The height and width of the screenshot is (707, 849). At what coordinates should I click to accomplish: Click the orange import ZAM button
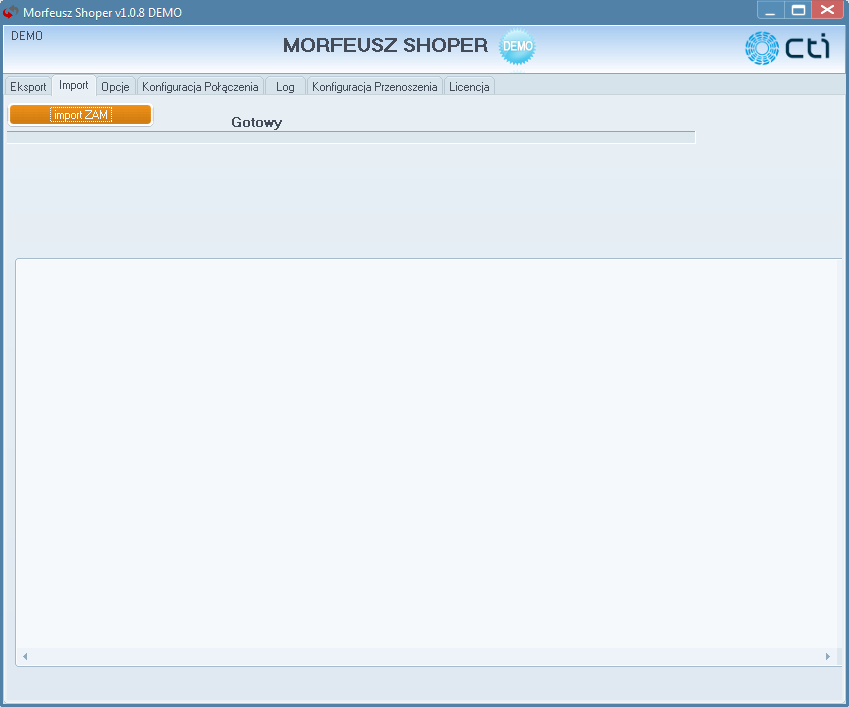pyautogui.click(x=81, y=115)
